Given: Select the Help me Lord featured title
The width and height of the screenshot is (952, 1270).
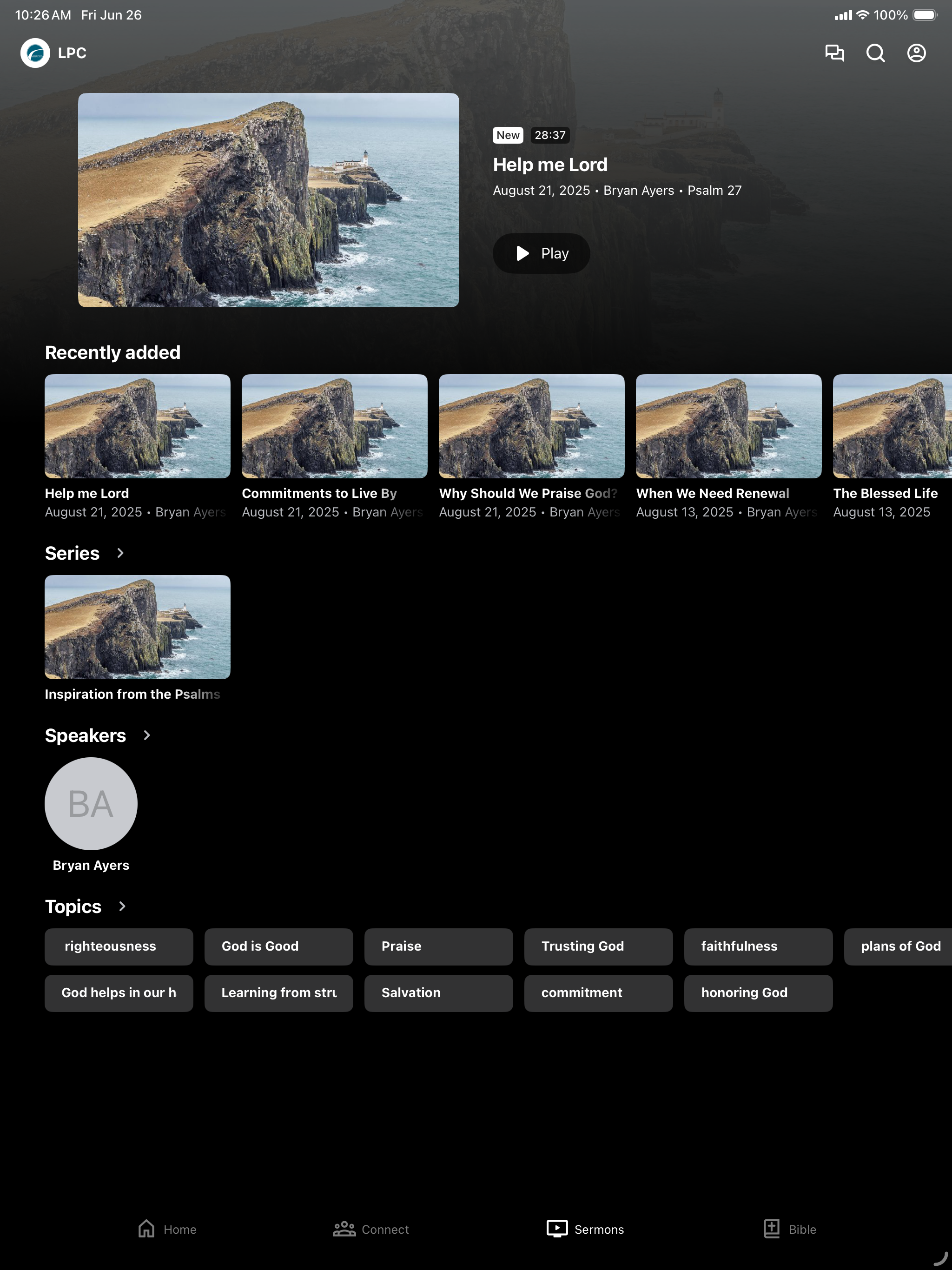Looking at the screenshot, I should pyautogui.click(x=550, y=165).
